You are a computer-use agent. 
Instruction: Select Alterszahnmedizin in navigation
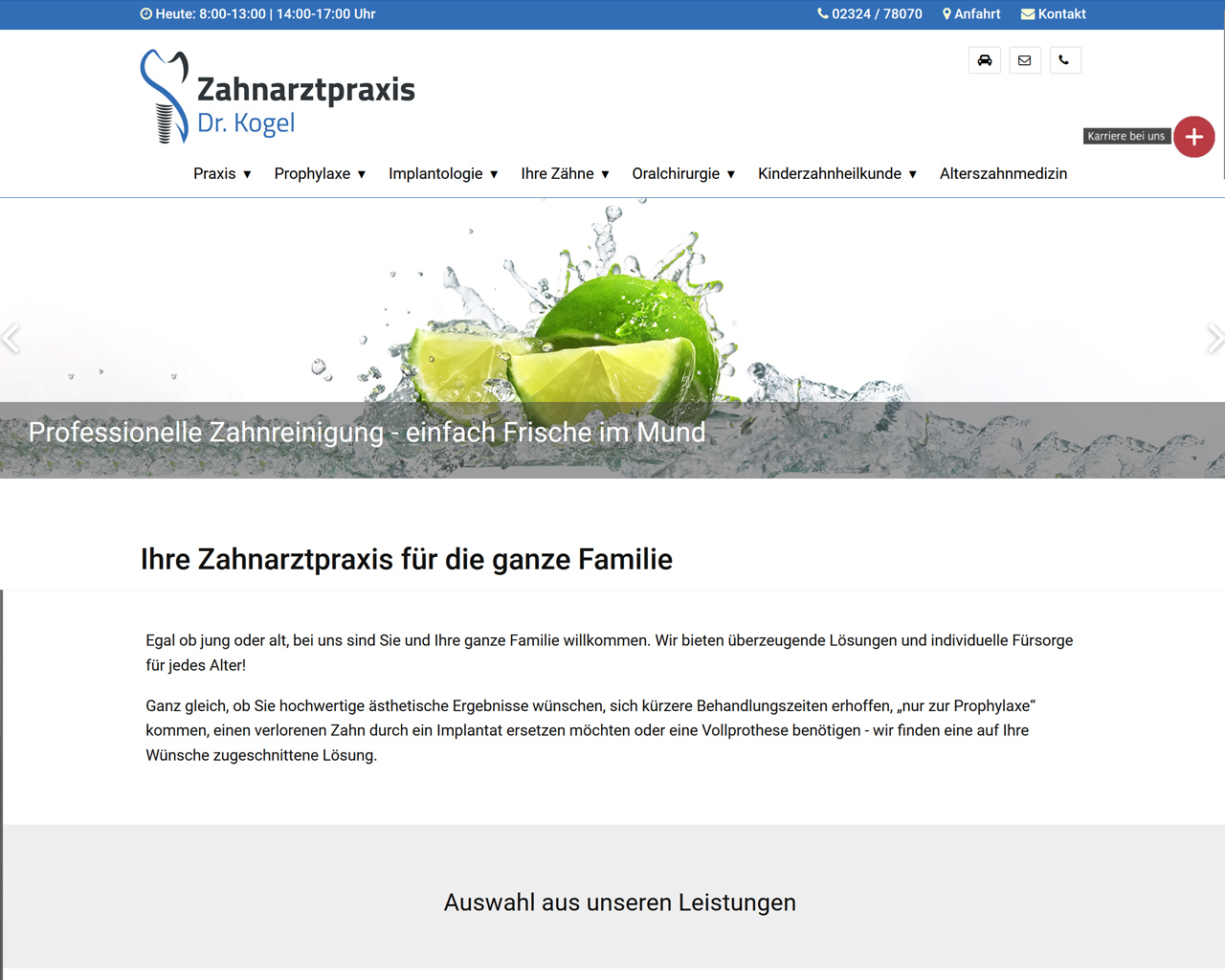[1003, 173]
